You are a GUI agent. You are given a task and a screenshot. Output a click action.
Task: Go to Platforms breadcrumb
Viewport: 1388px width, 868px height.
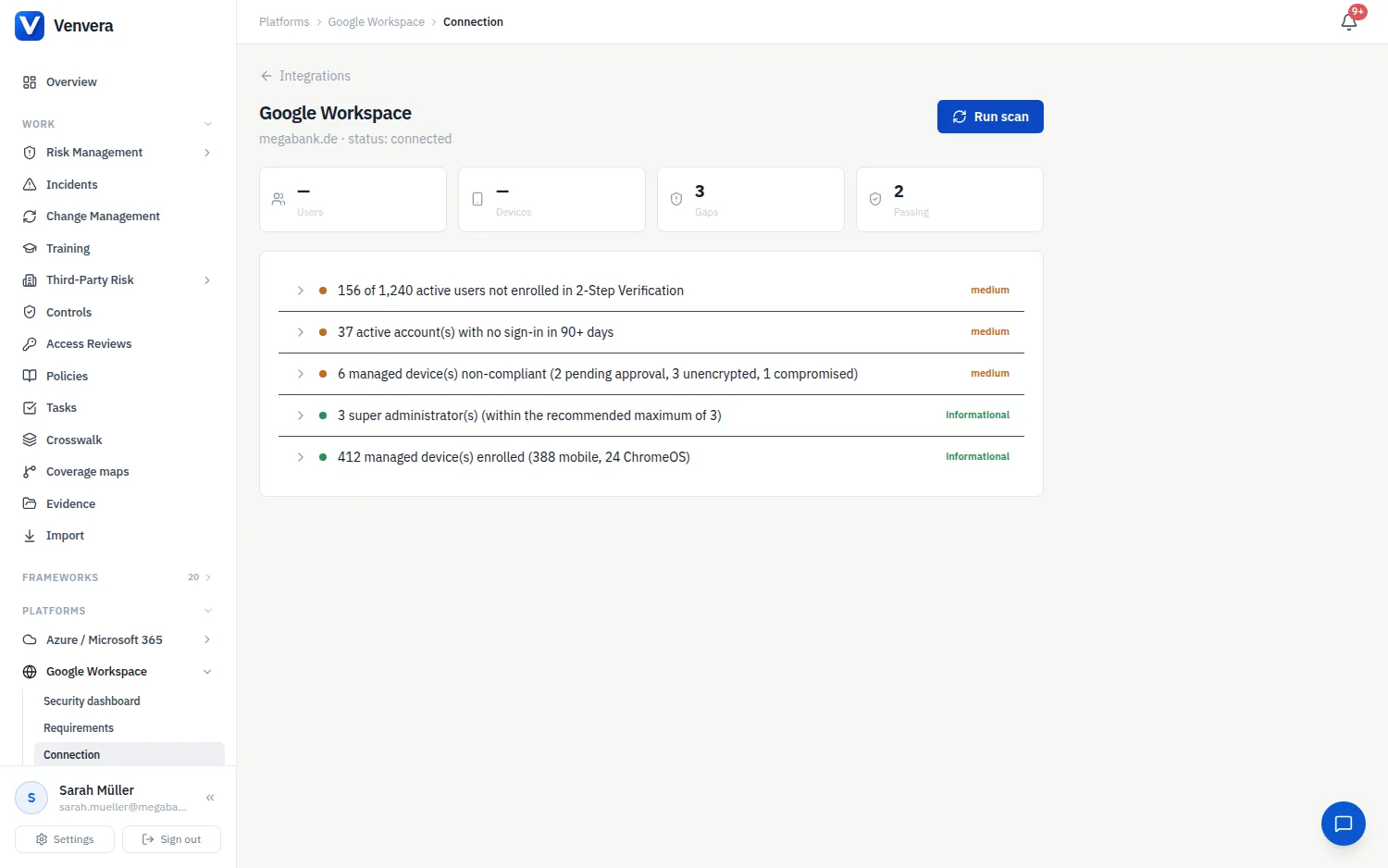point(284,22)
